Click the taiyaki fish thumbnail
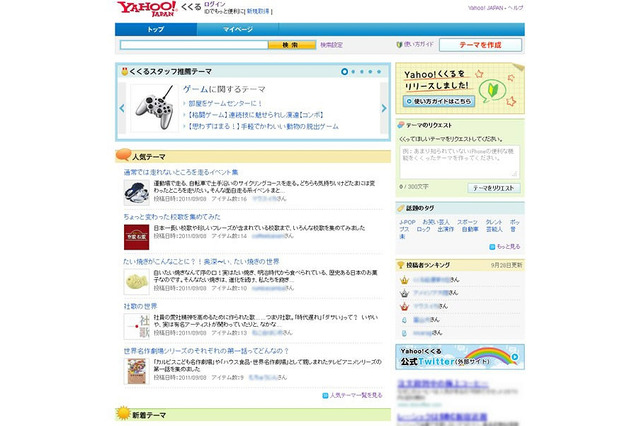The height and width of the screenshot is (426, 640). tap(136, 282)
